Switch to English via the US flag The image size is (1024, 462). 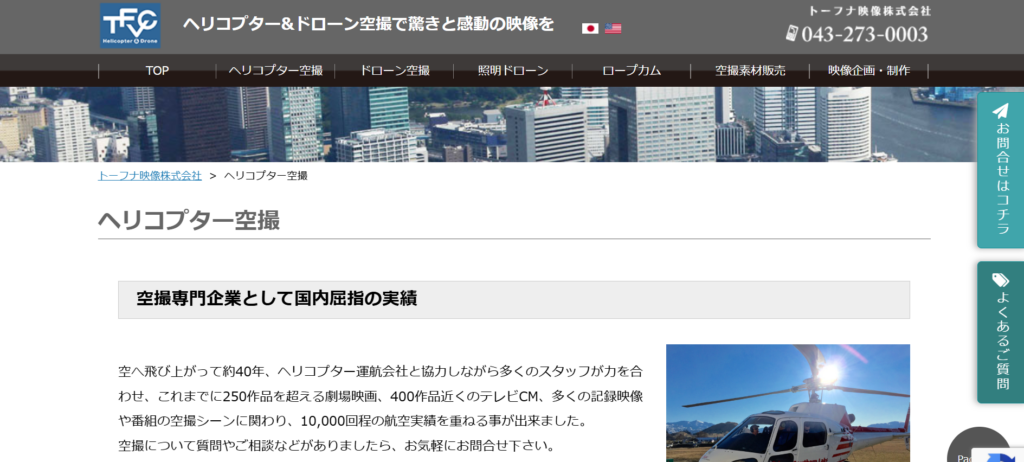click(613, 28)
